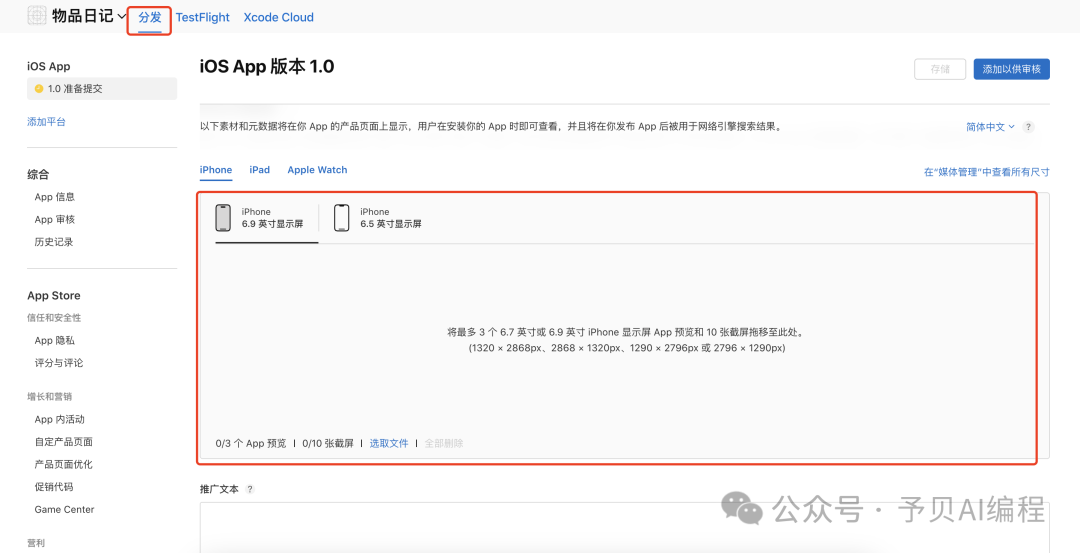Click the 添加平台 link
Viewport: 1080px width, 553px height.
pos(46,122)
